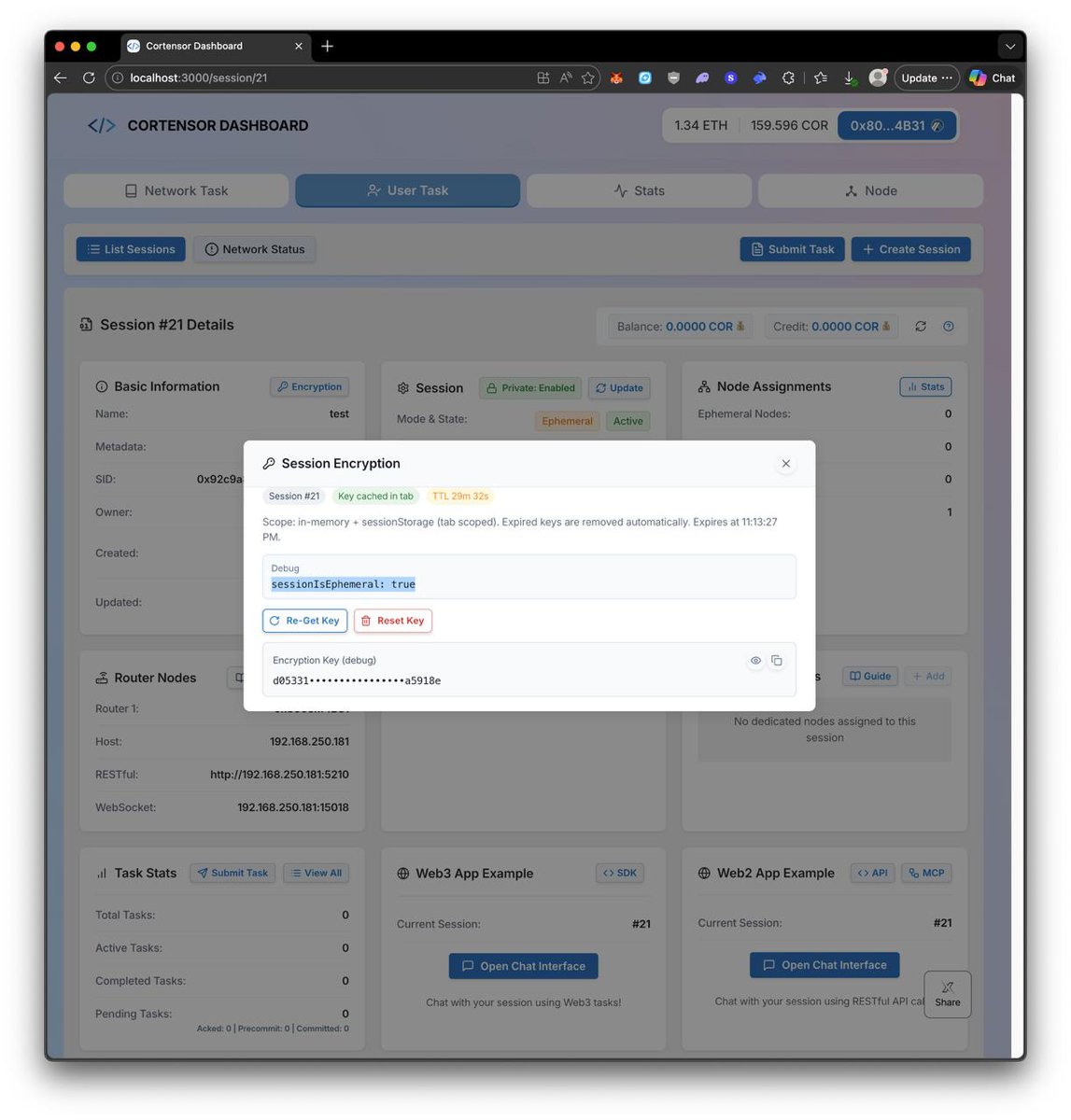Viewport: 1071px width, 1120px height.
Task: Click the WebSocket value 192.168.250.181:15018
Action: point(293,807)
